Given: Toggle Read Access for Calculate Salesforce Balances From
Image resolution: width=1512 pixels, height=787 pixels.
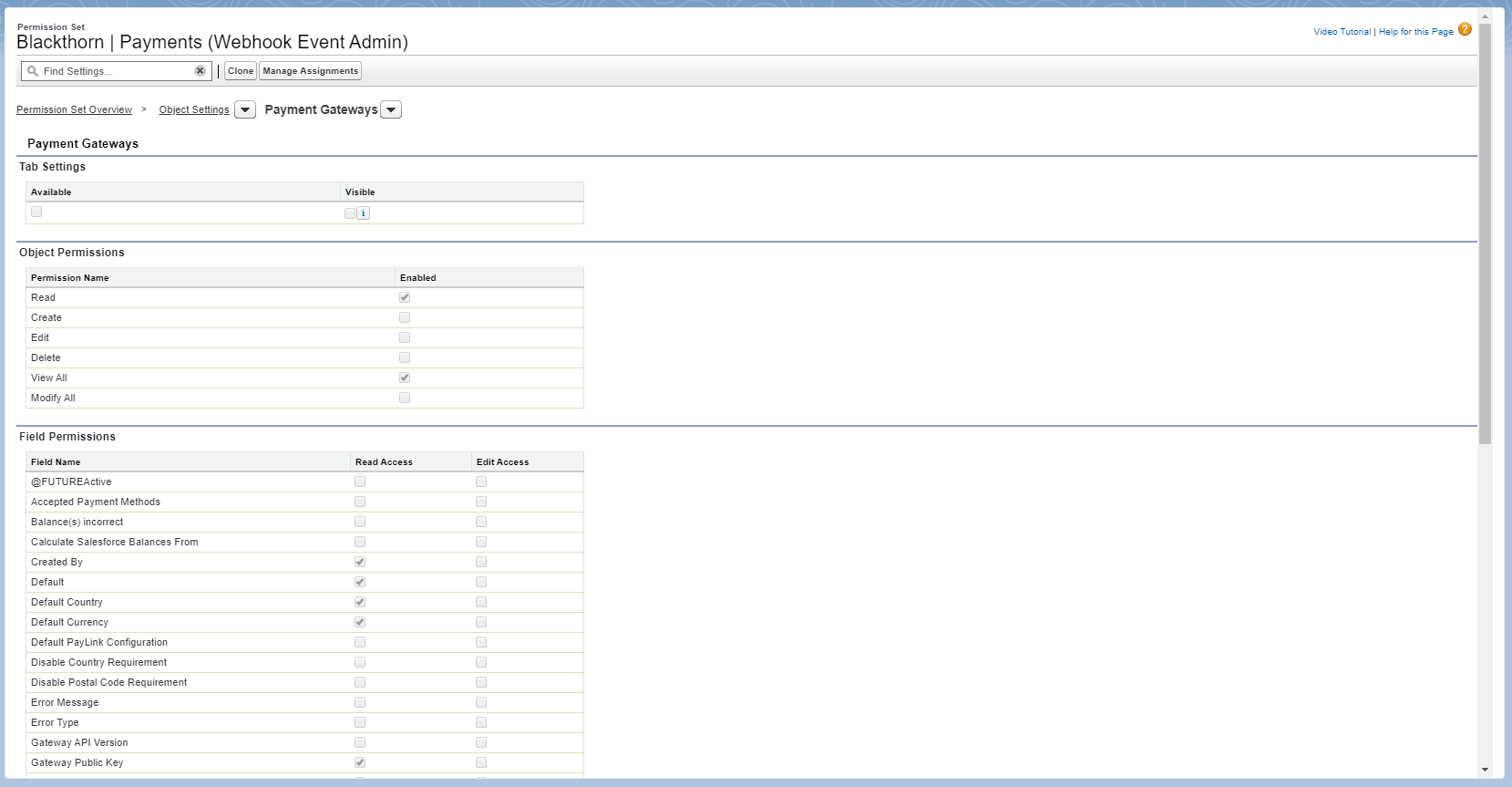Looking at the screenshot, I should click(x=360, y=542).
